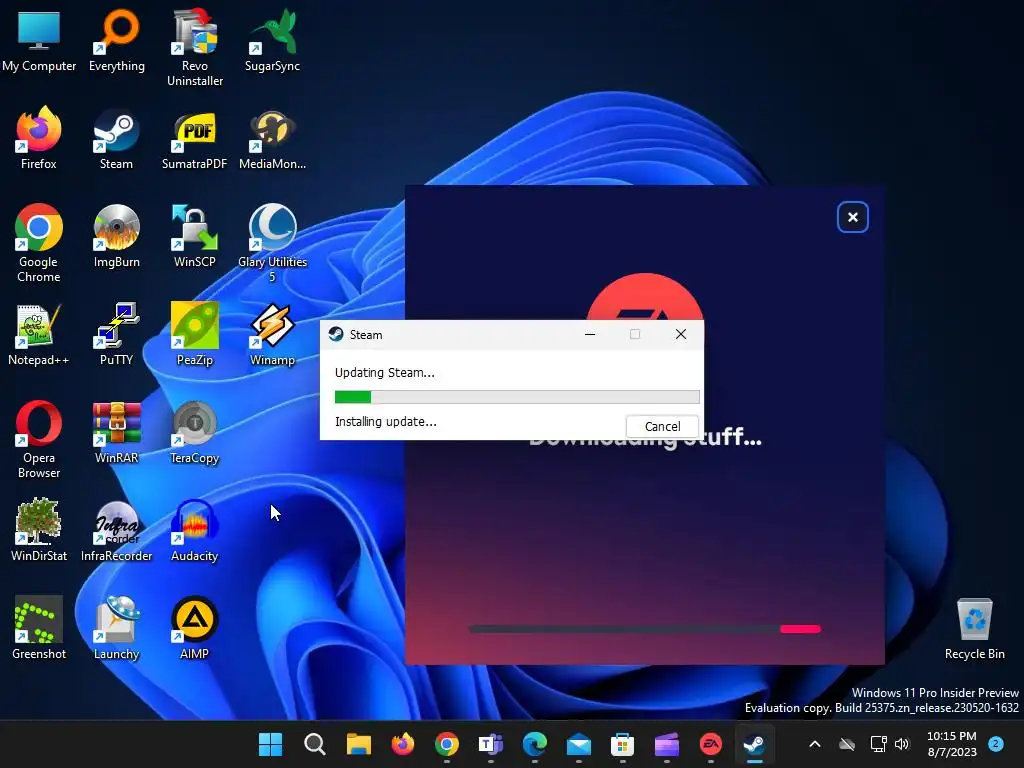Launch Everything search shortcut
The width and height of the screenshot is (1024, 768).
tap(117, 40)
